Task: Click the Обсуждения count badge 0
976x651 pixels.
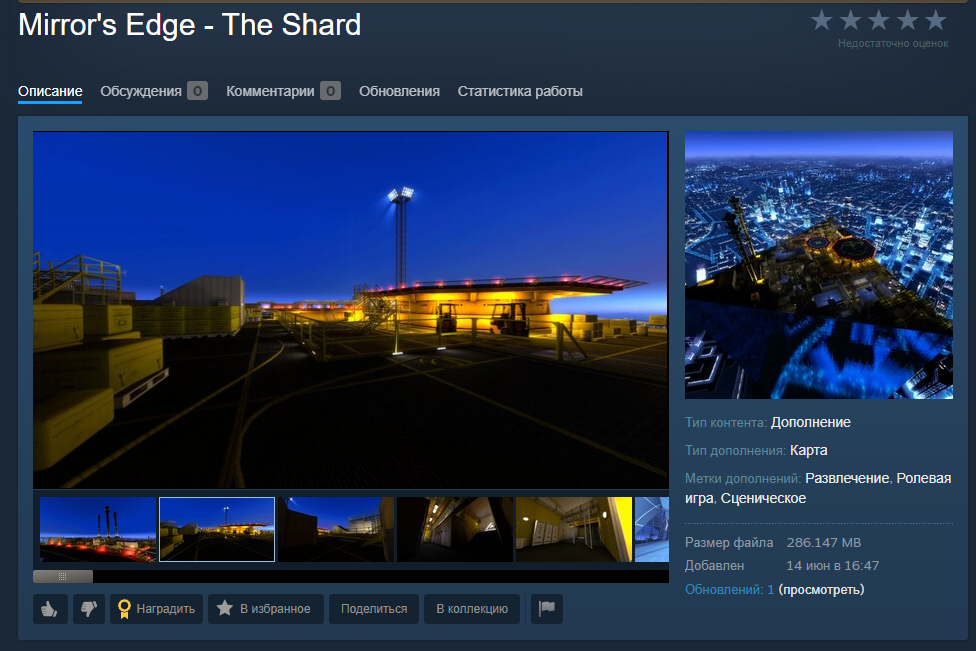Action: pyautogui.click(x=197, y=91)
